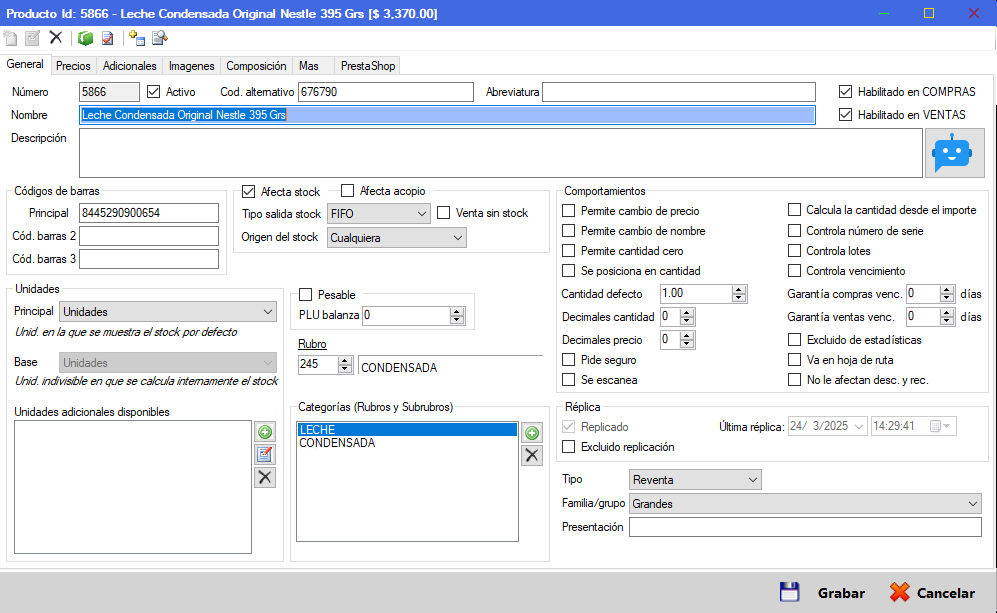The width and height of the screenshot is (997, 613).
Task: Click the red X Cancelar icon
Action: pyautogui.click(x=900, y=592)
